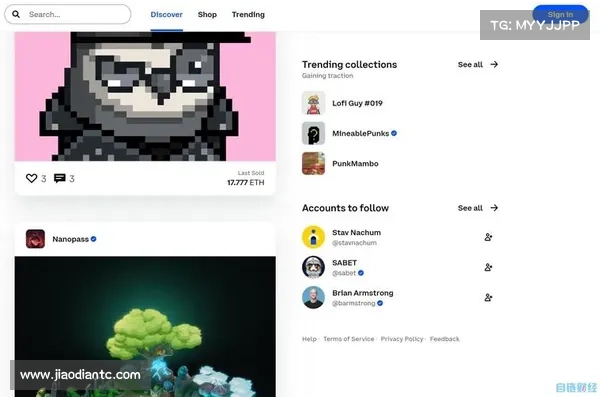
Task: Focus the Search input field
Action: (x=68, y=14)
